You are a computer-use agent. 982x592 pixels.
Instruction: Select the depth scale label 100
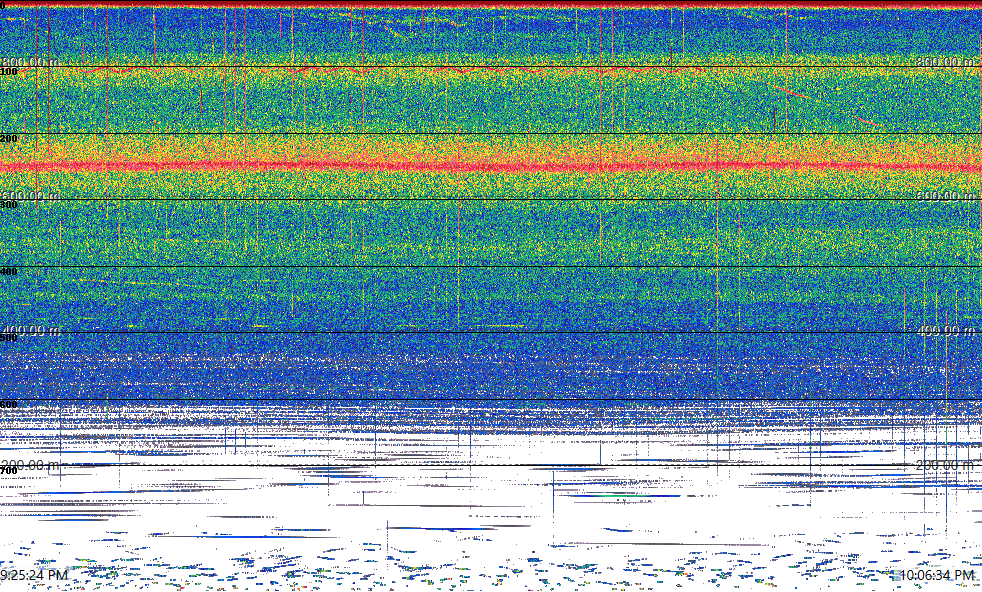(x=9, y=72)
